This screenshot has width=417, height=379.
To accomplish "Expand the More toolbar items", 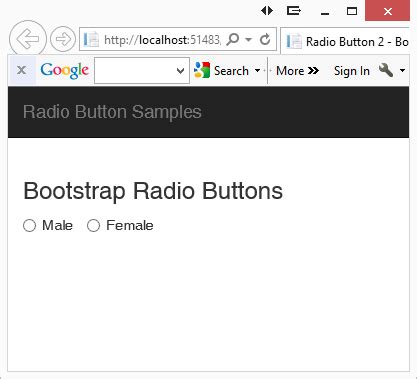I will (297, 71).
